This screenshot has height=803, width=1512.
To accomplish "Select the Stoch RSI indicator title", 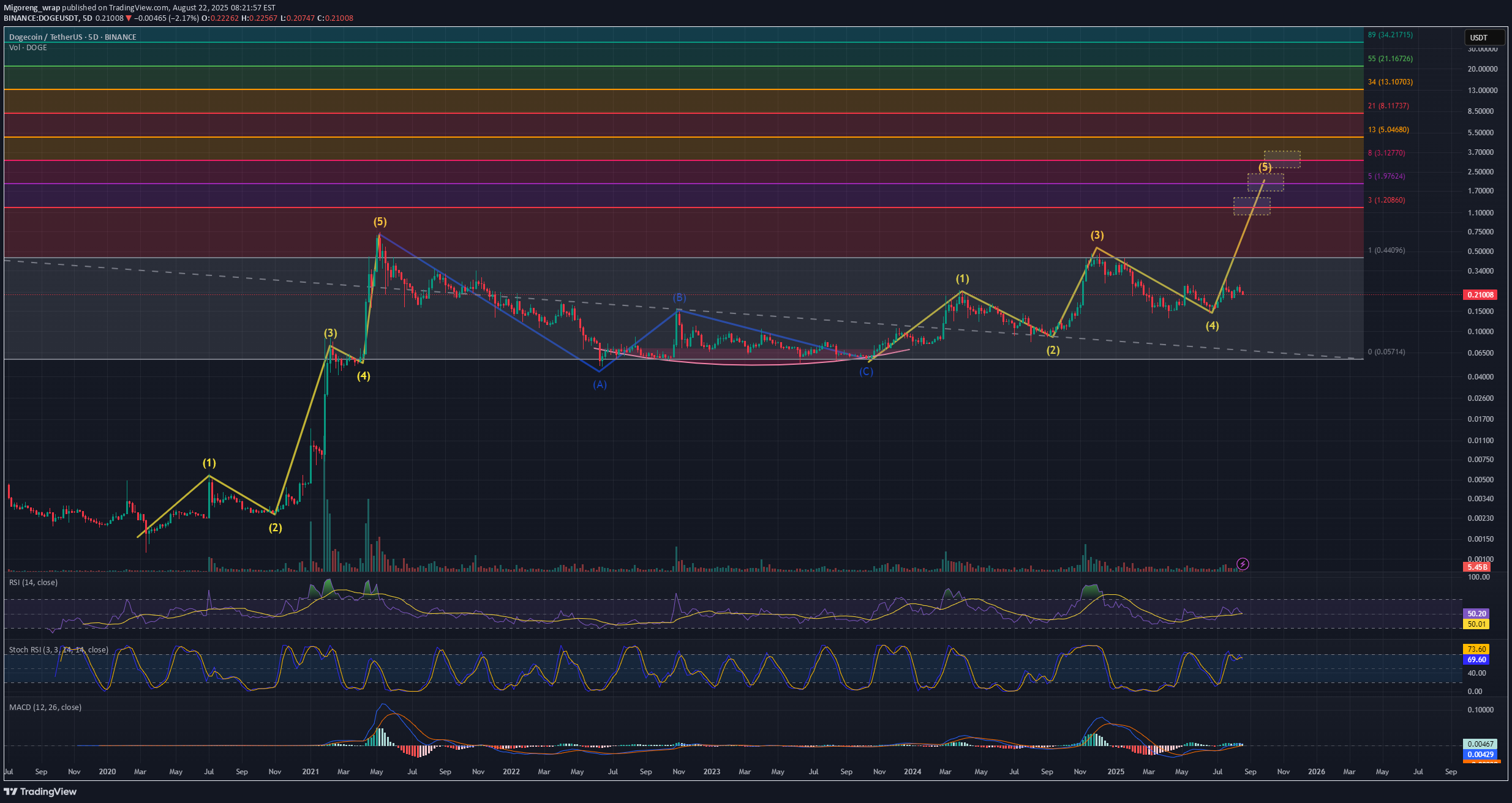I will point(58,649).
